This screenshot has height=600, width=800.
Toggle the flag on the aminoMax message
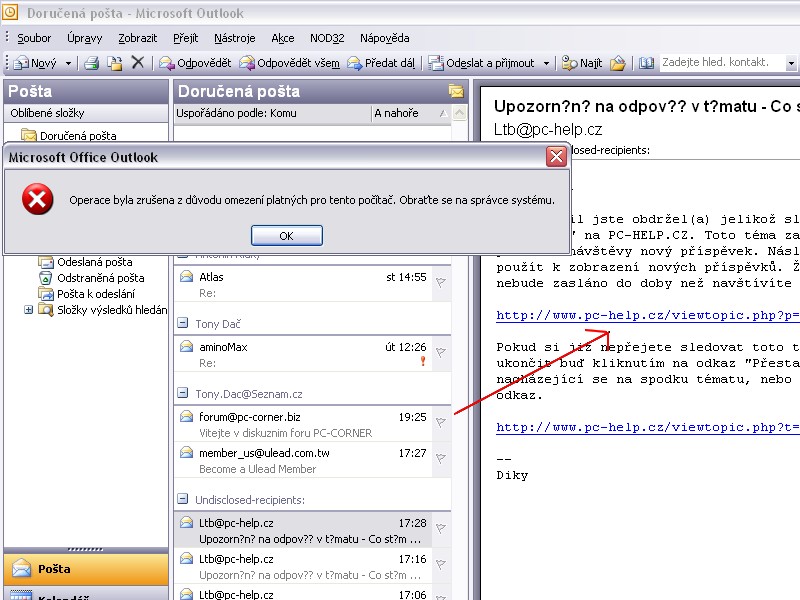(x=441, y=352)
